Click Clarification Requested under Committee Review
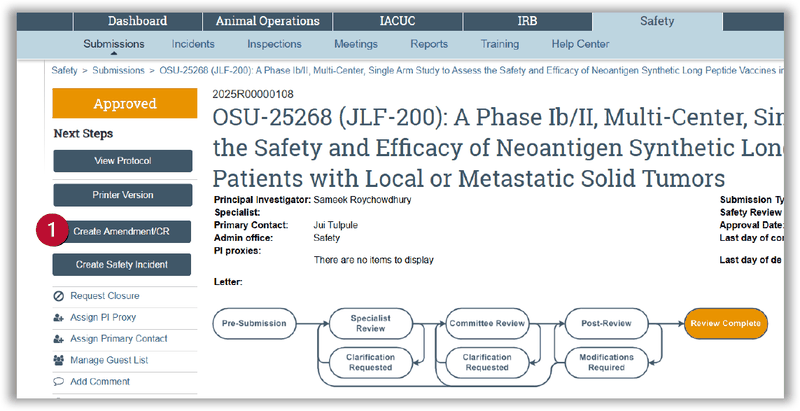This screenshot has height=411, width=800. pos(487,363)
